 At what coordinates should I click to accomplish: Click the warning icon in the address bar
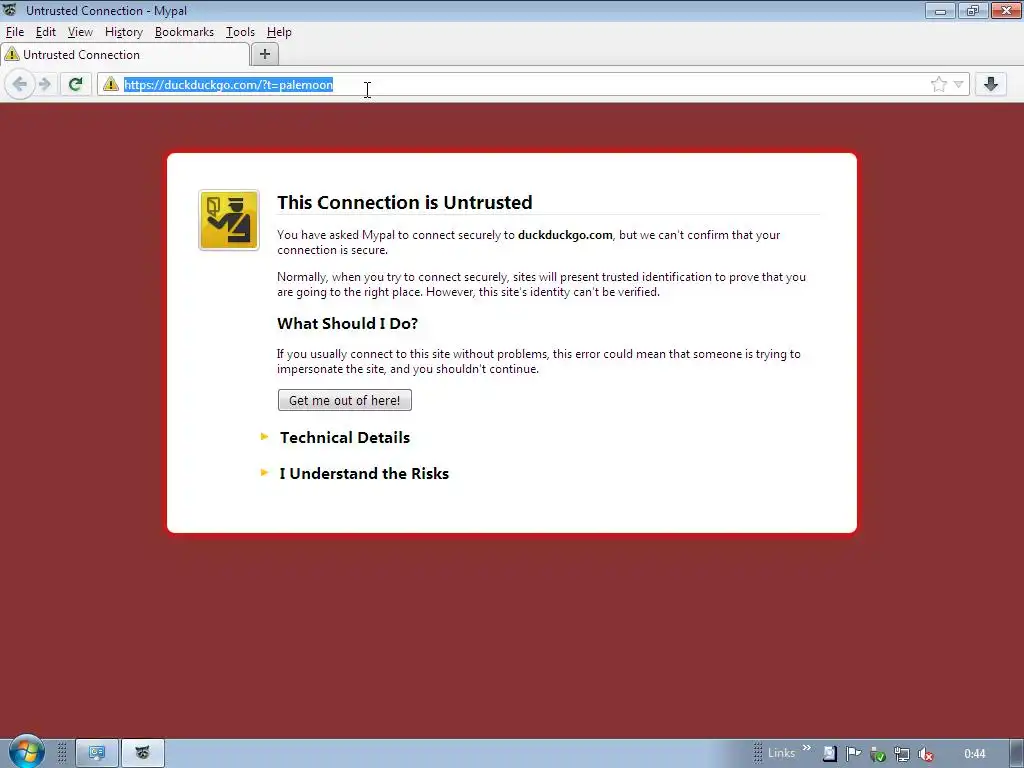pos(111,84)
